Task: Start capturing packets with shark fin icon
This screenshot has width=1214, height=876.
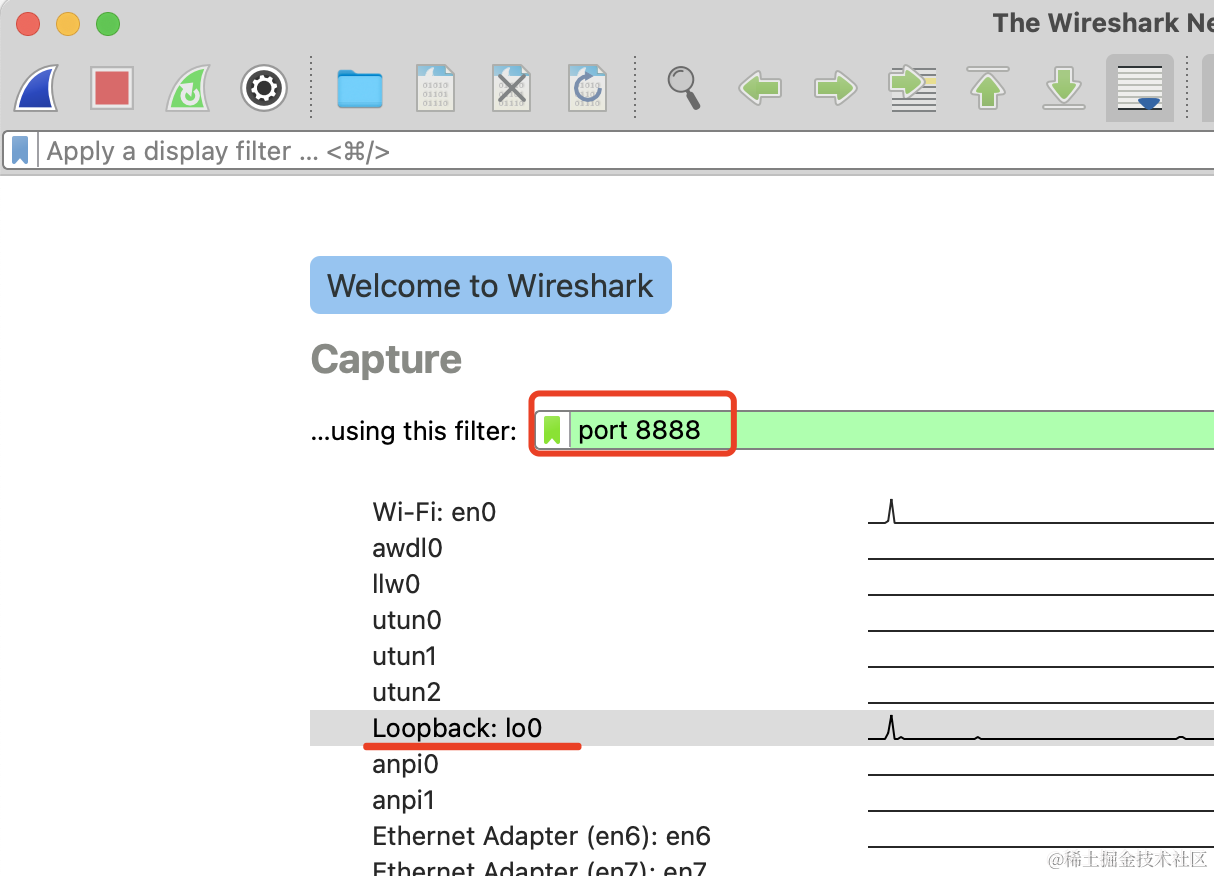Action: pyautogui.click(x=36, y=88)
